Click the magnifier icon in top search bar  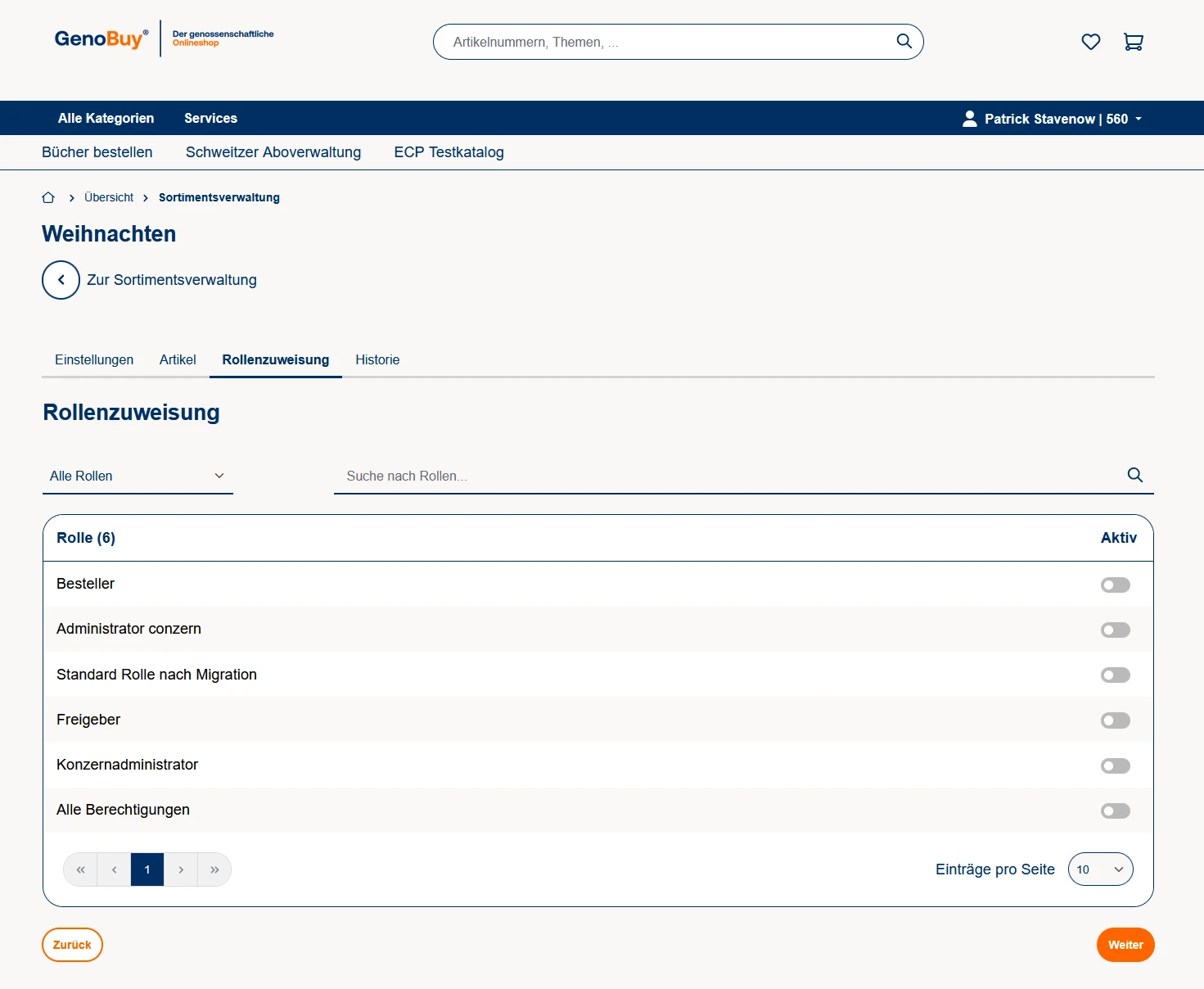click(x=904, y=42)
